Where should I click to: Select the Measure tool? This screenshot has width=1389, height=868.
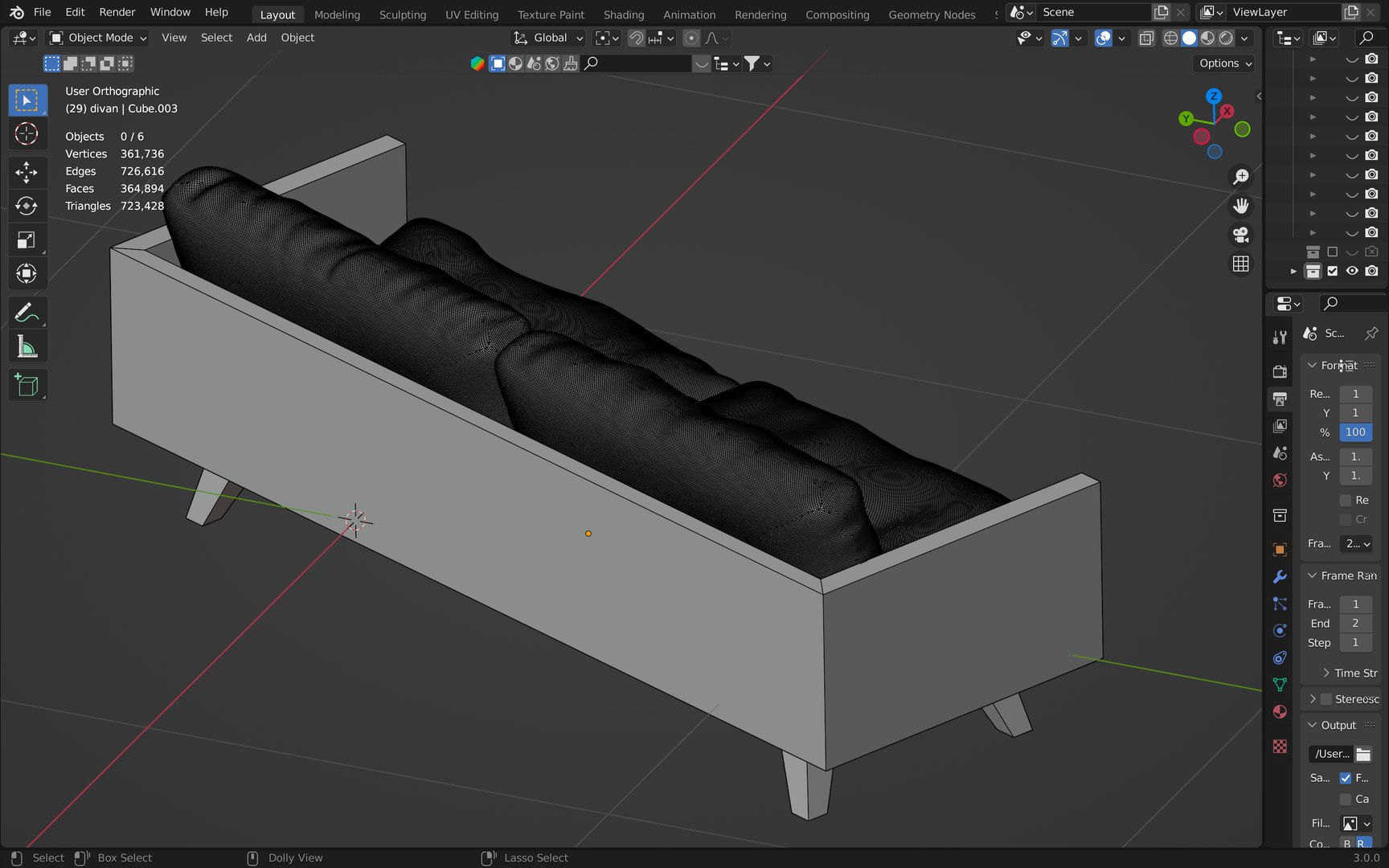click(27, 347)
